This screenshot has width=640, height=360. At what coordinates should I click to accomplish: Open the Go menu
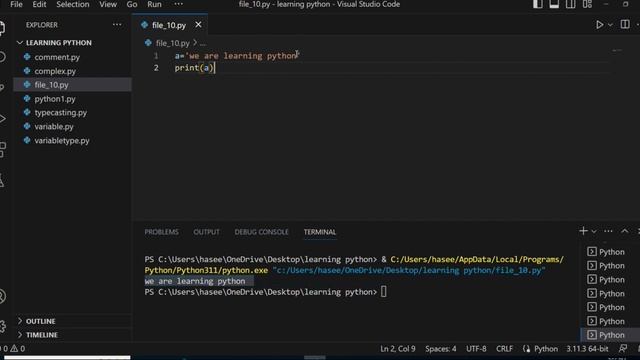coord(131,4)
